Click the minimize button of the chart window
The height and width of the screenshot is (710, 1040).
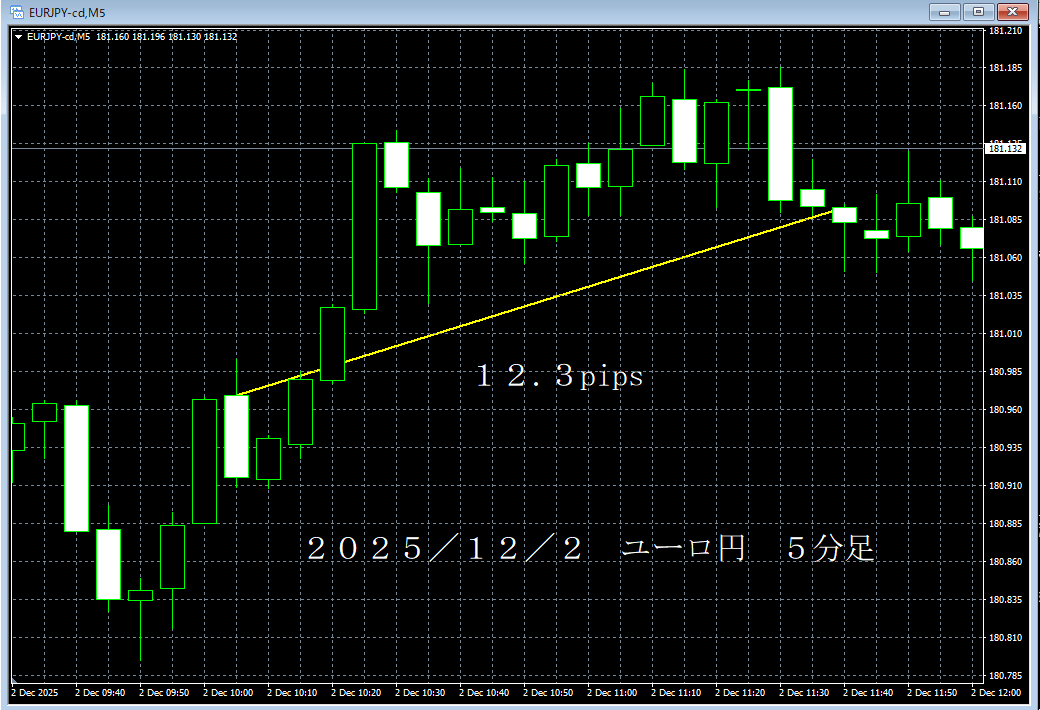click(x=945, y=12)
